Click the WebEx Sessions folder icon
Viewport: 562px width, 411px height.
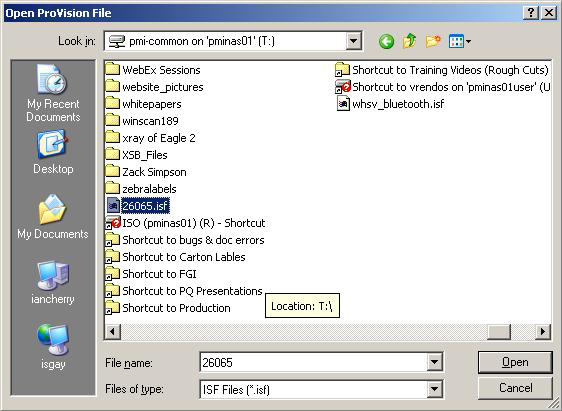click(113, 69)
